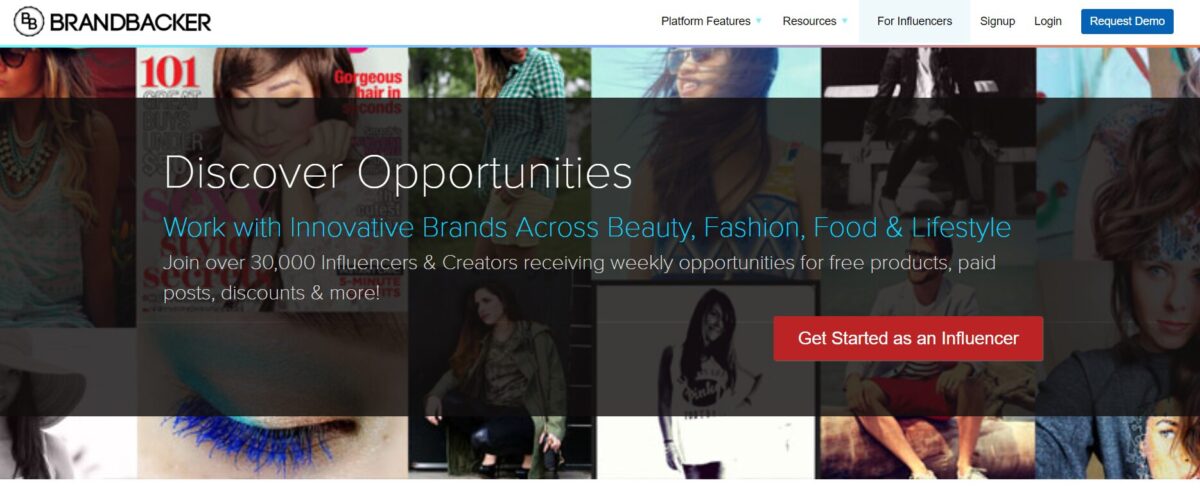The height and width of the screenshot is (496, 1200).
Task: Expand the arrow beside Platform Features
Action: click(759, 21)
